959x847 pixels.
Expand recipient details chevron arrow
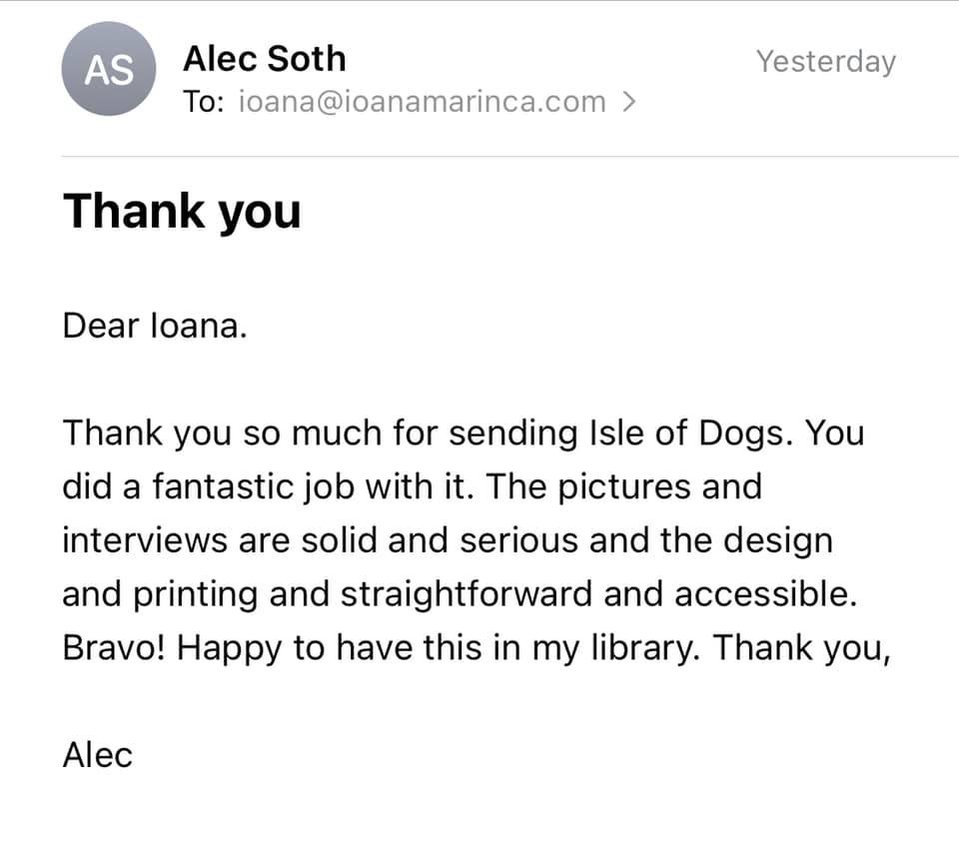tap(629, 102)
